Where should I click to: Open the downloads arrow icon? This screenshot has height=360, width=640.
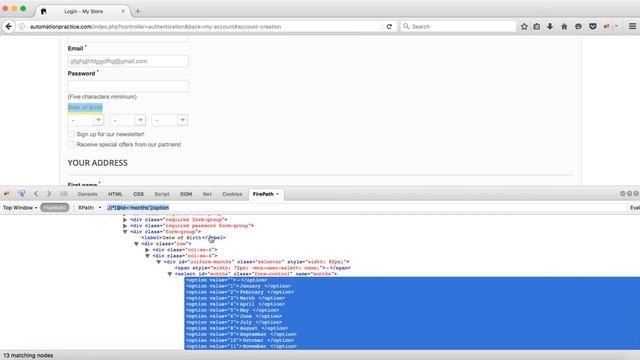pos(550,27)
